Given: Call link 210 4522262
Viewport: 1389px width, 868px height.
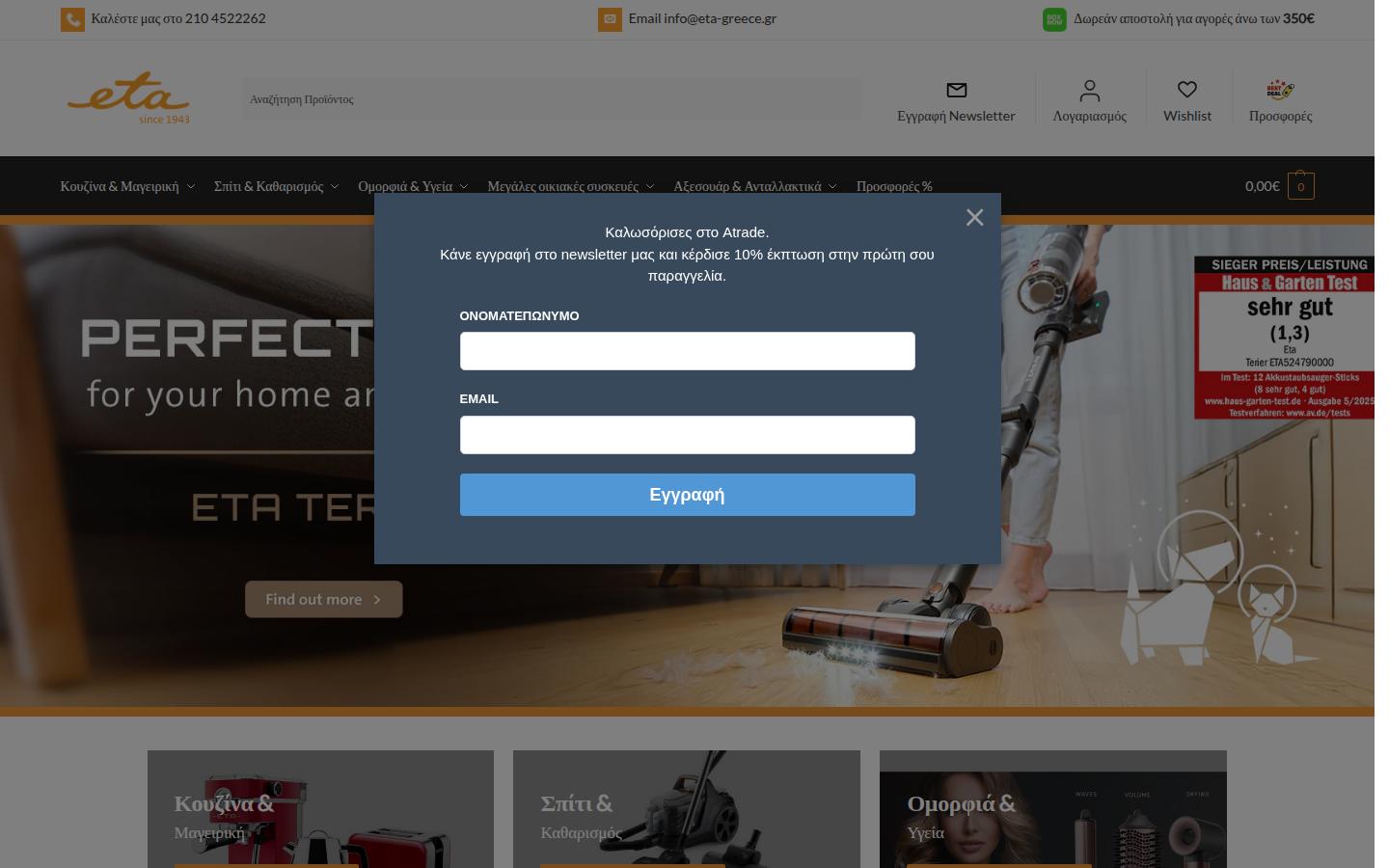Looking at the screenshot, I should tap(225, 18).
